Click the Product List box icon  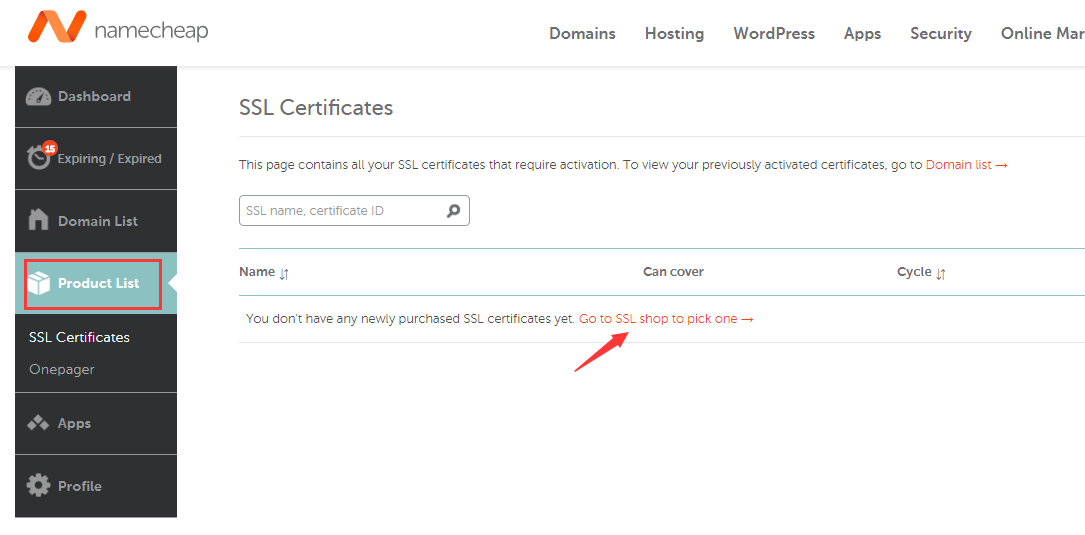39,284
